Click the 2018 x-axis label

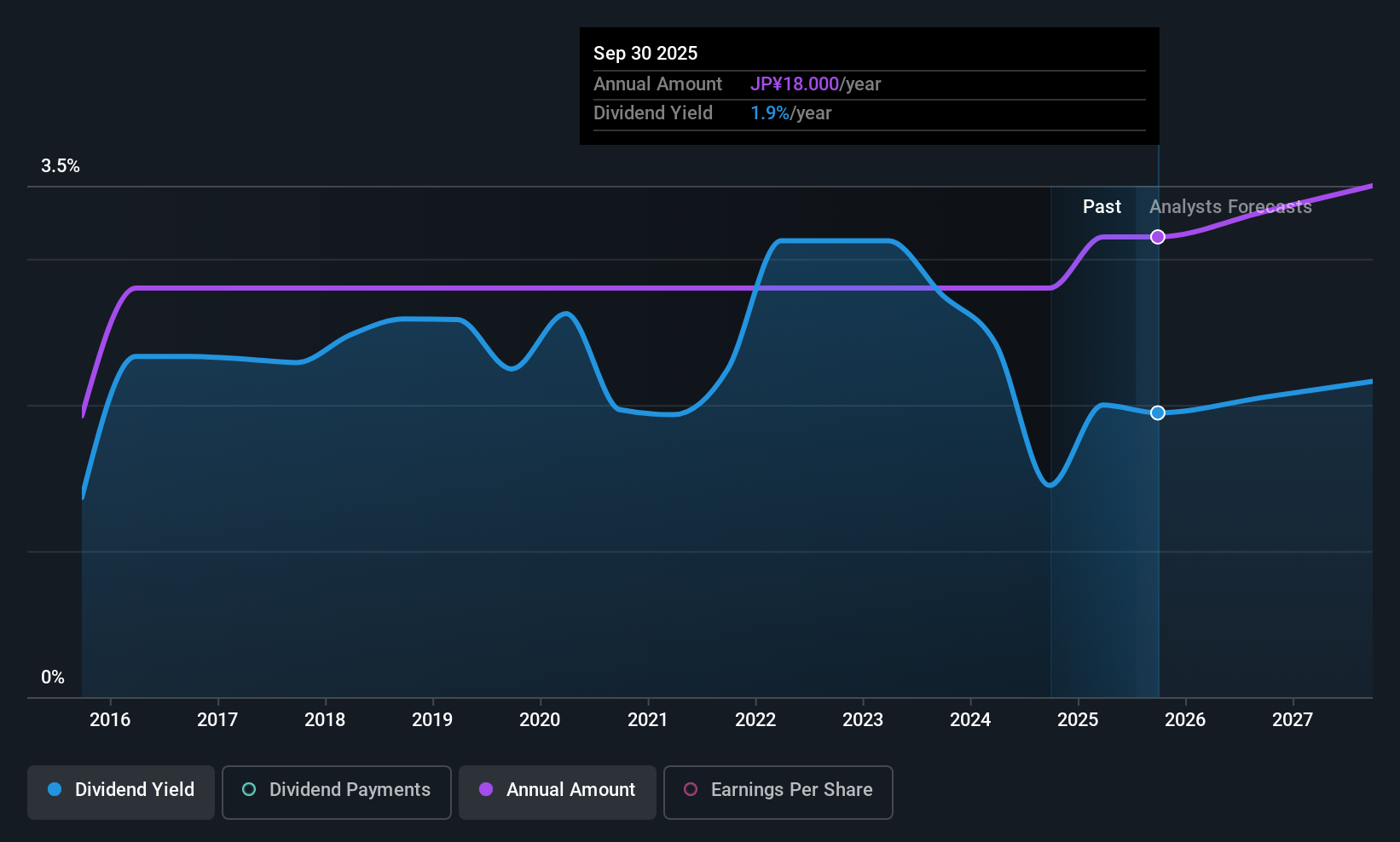(325, 720)
